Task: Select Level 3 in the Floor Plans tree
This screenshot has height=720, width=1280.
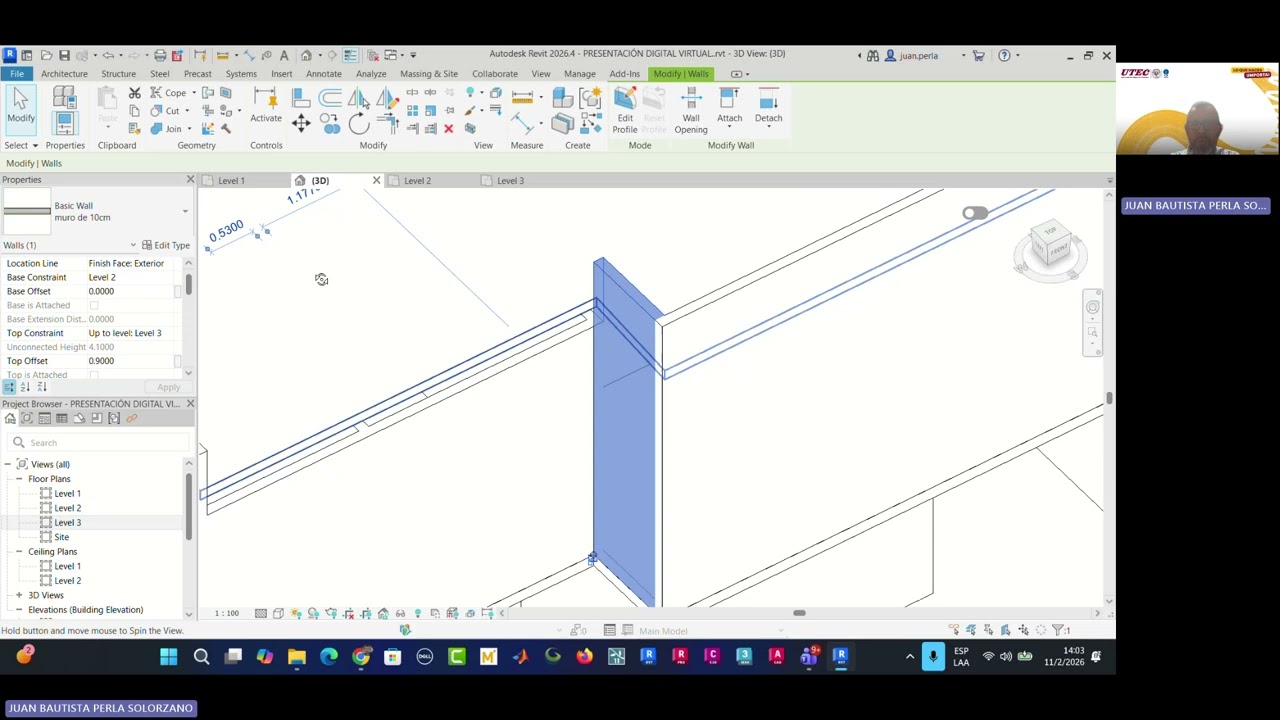Action: (67, 523)
